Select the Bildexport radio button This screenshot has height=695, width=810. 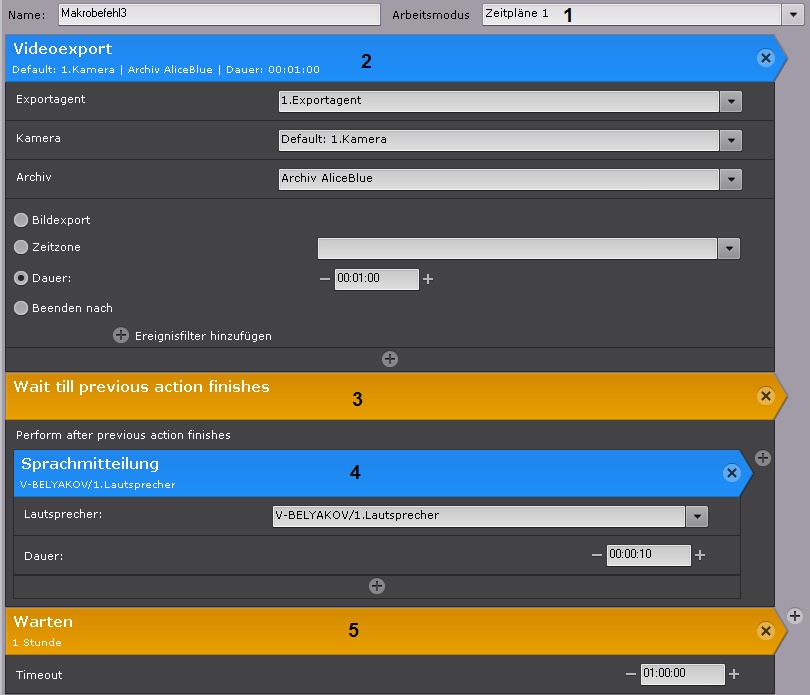click(21, 220)
